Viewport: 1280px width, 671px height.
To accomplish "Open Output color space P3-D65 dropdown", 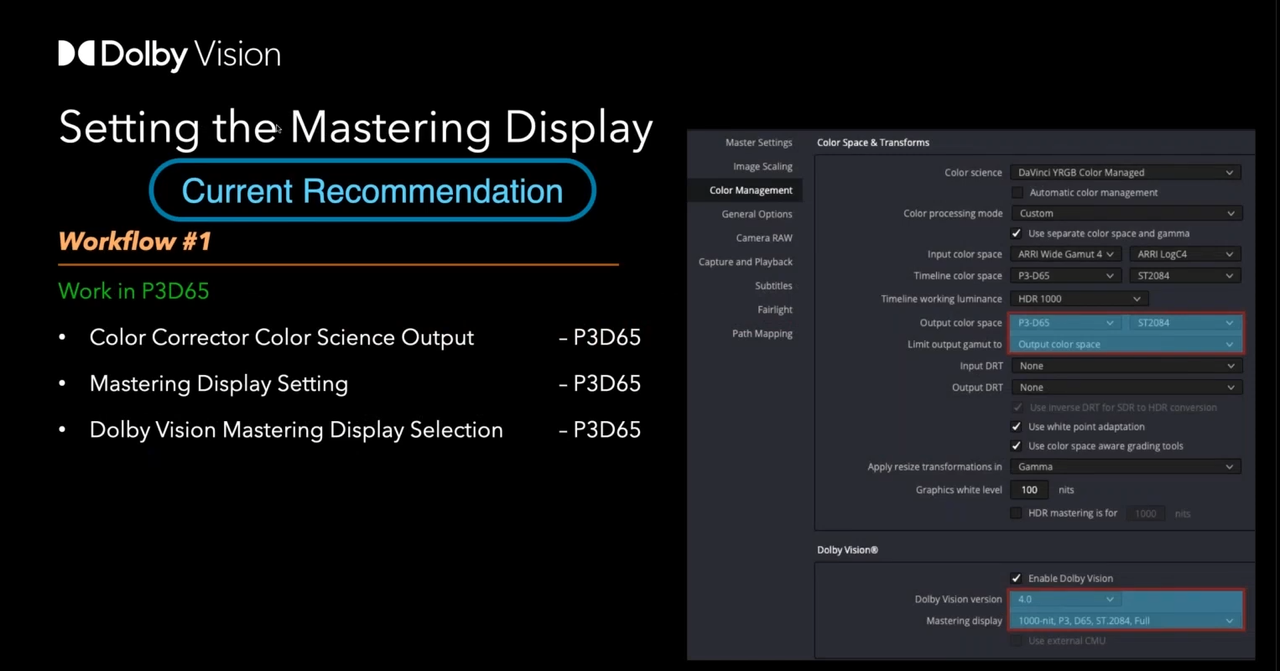I will click(x=1065, y=323).
